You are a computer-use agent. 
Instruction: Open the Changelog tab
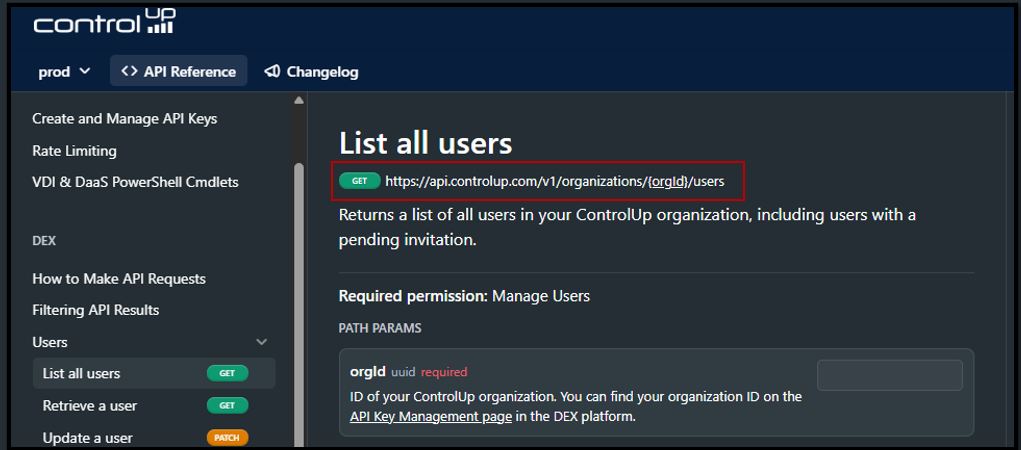click(x=311, y=72)
